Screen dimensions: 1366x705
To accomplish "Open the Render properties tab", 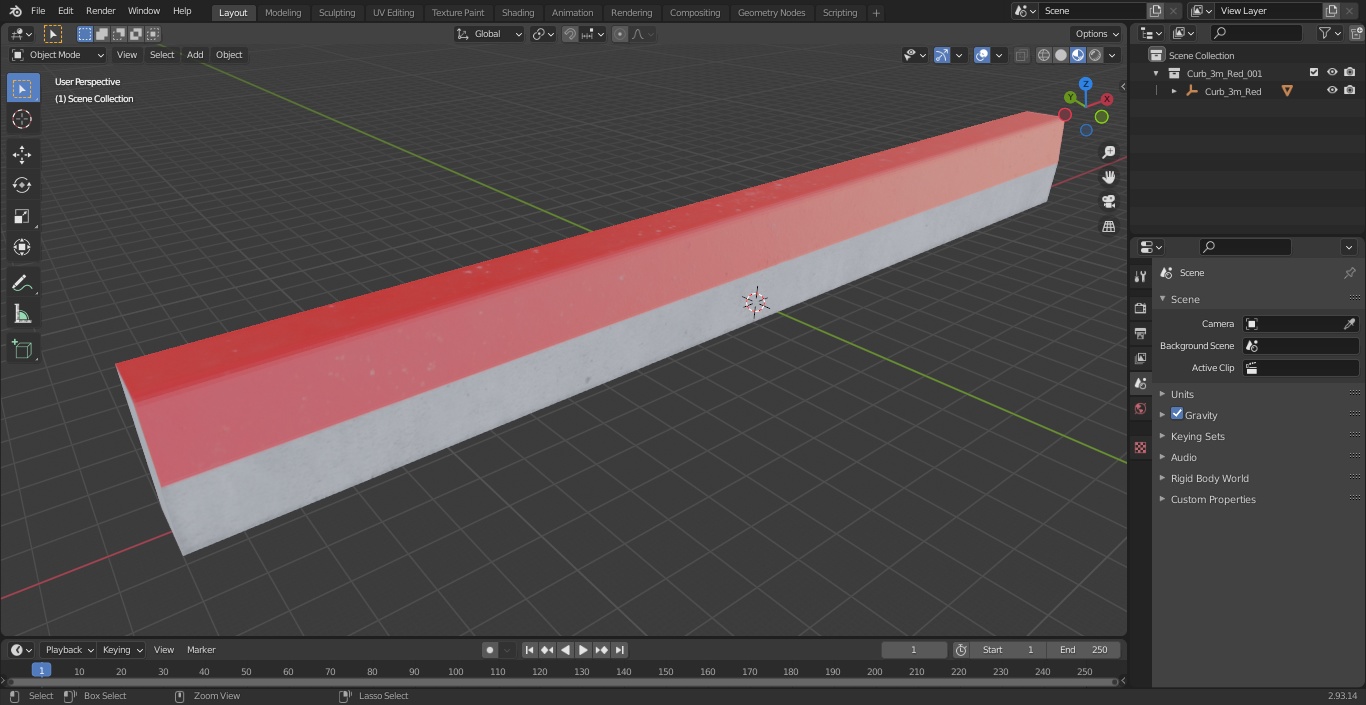I will pyautogui.click(x=1140, y=308).
